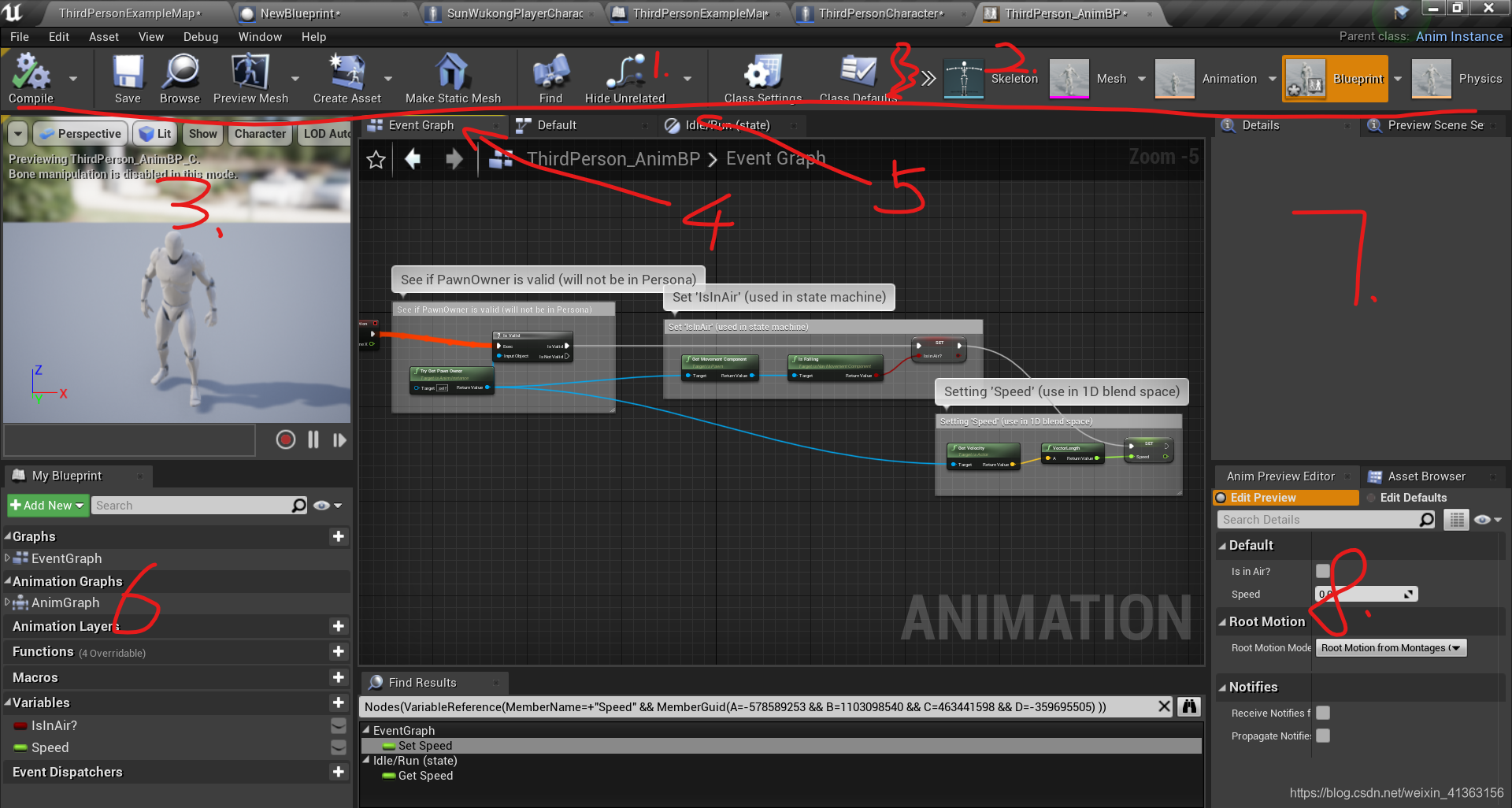Open the ThirdPersonCharacter editor tab
This screenshot has height=808, width=1512.
click(x=881, y=13)
